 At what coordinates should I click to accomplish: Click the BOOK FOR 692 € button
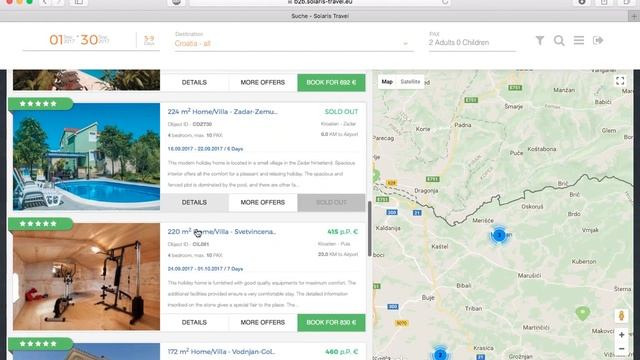[x=331, y=82]
